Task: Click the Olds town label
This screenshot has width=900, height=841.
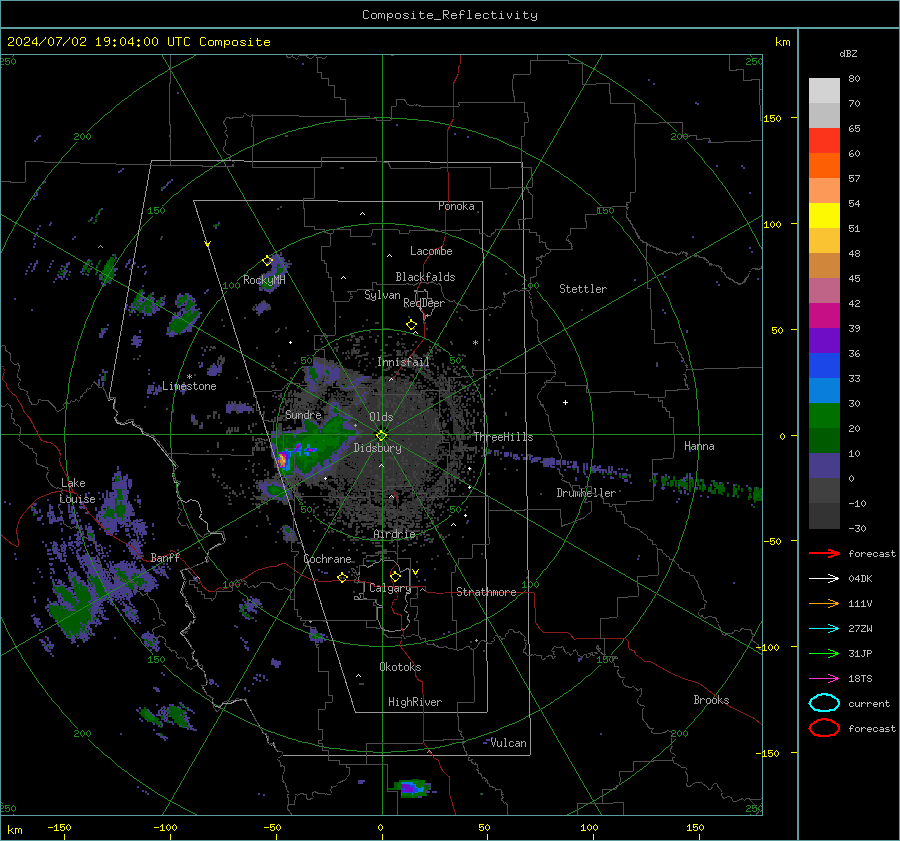Action: pyautogui.click(x=381, y=417)
